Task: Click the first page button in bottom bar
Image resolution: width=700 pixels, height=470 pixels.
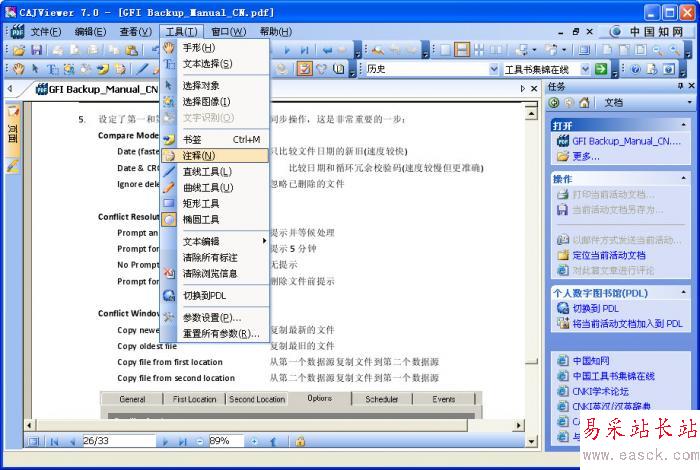Action: tap(54, 442)
